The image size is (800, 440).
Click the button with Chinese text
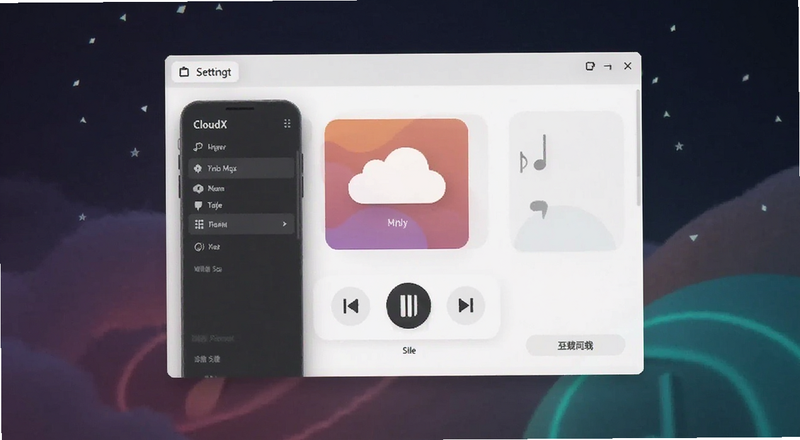click(x=575, y=346)
